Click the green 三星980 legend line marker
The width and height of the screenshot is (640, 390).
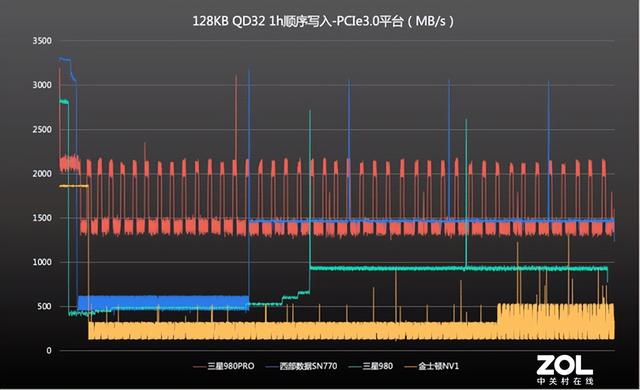click(x=355, y=366)
